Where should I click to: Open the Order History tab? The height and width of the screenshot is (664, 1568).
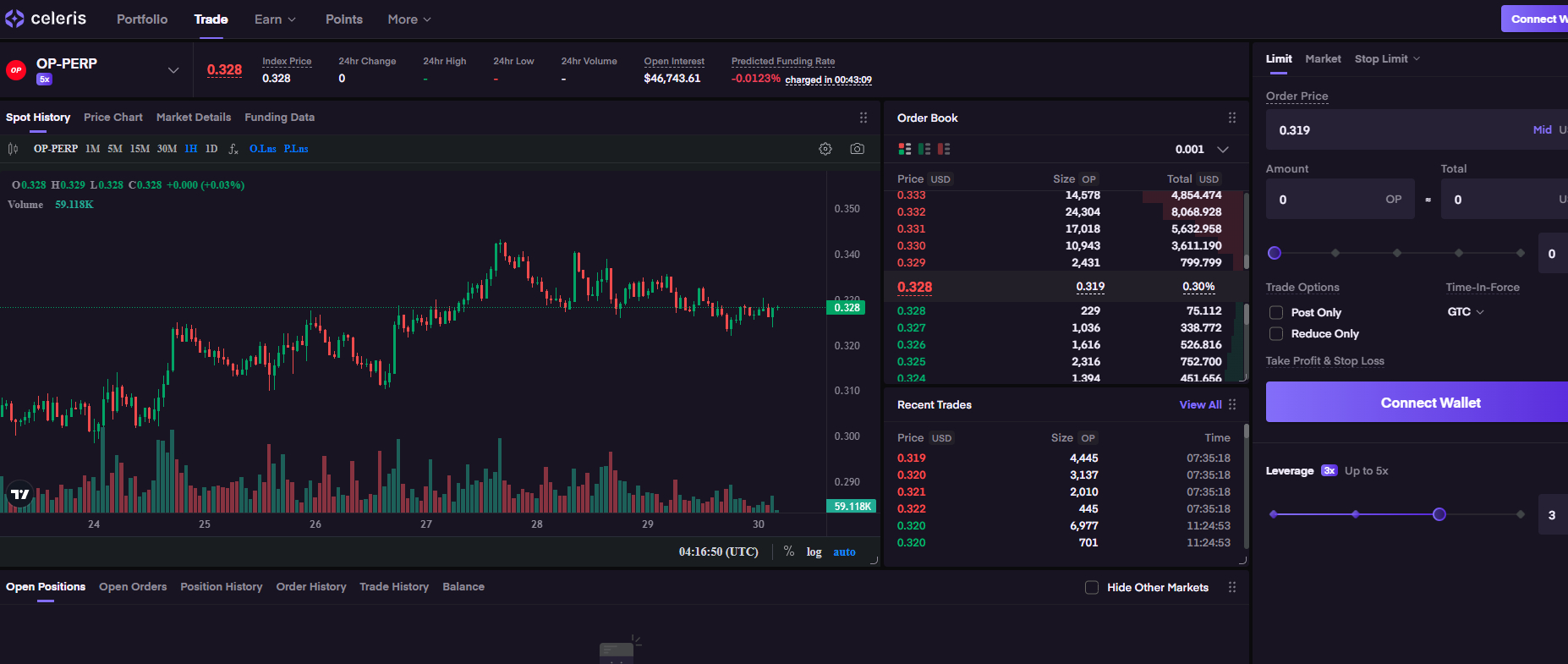tap(311, 587)
